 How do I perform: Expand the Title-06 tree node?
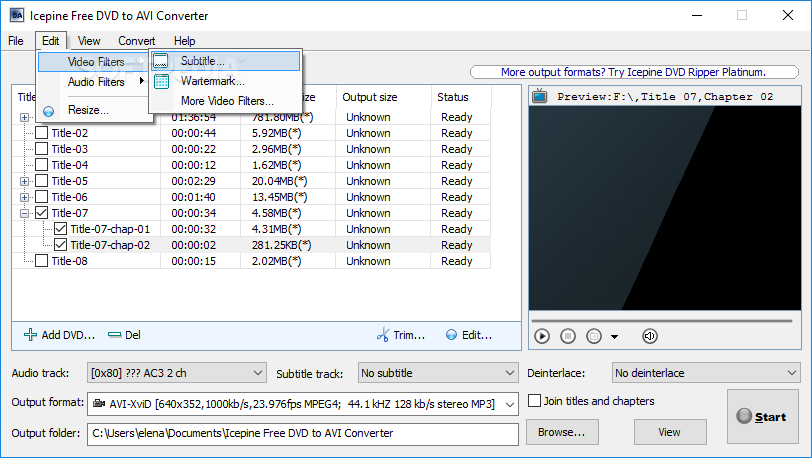point(24,197)
